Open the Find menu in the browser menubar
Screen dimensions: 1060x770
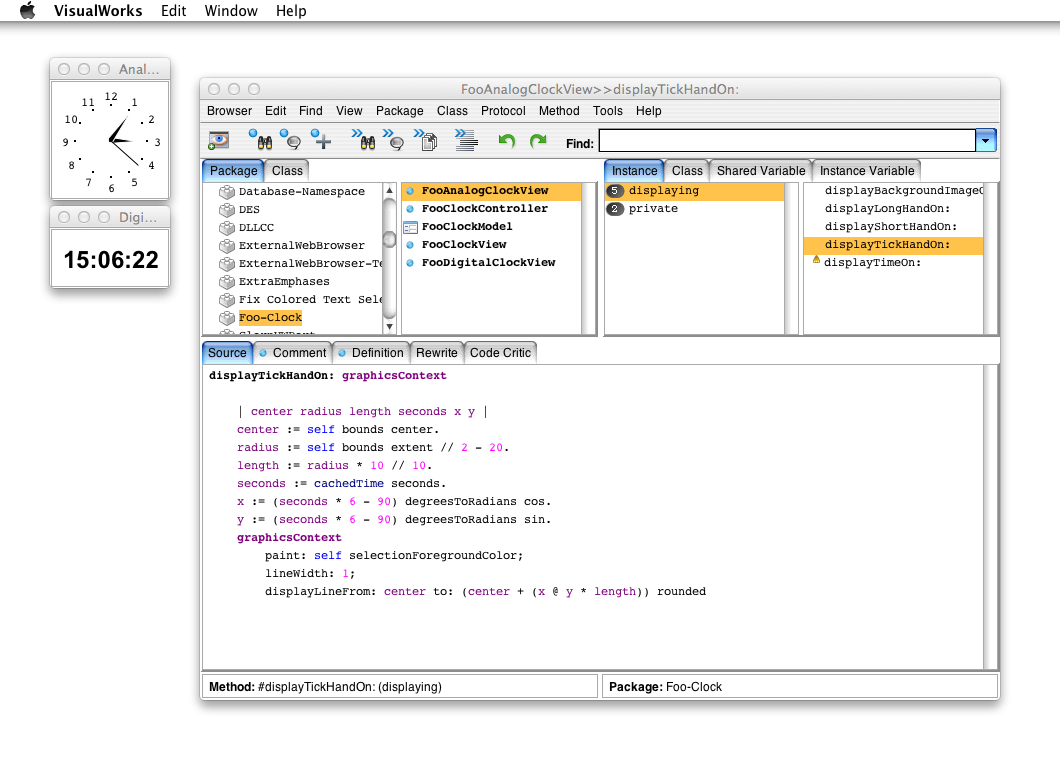(310, 111)
